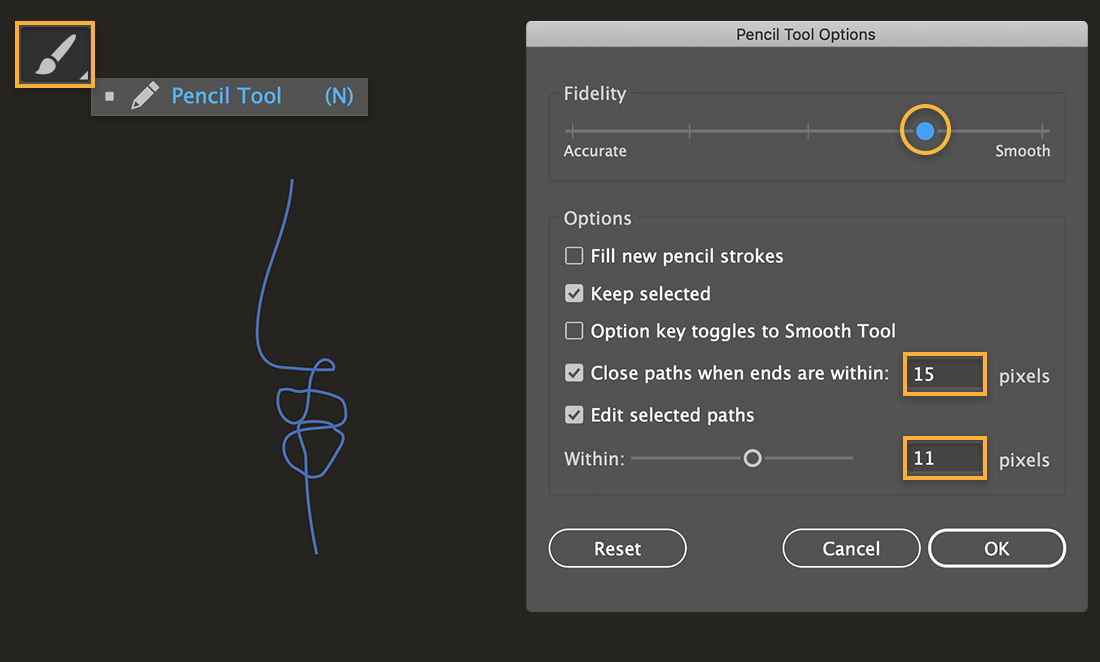
Task: Click the Reset button
Action: click(617, 548)
